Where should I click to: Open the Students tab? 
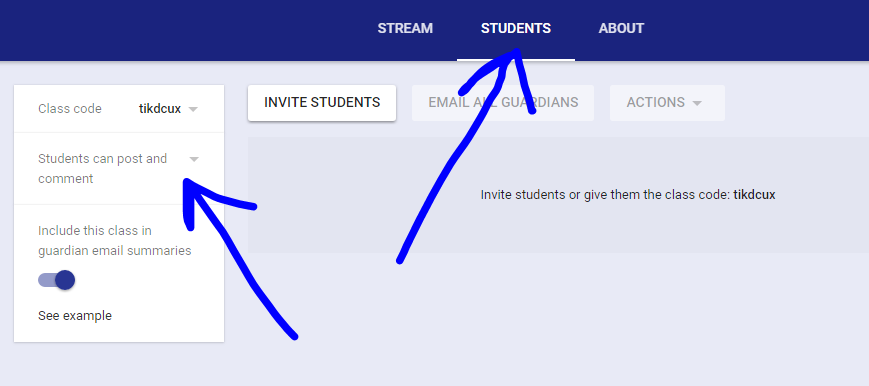click(x=515, y=29)
